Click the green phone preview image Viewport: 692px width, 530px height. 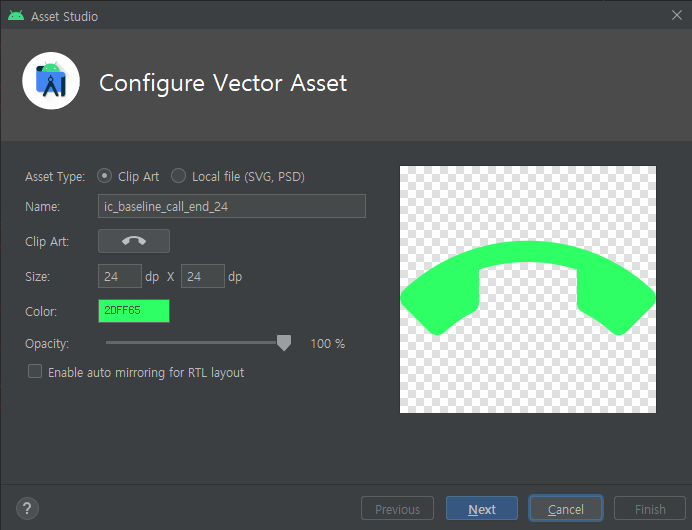coord(528,289)
